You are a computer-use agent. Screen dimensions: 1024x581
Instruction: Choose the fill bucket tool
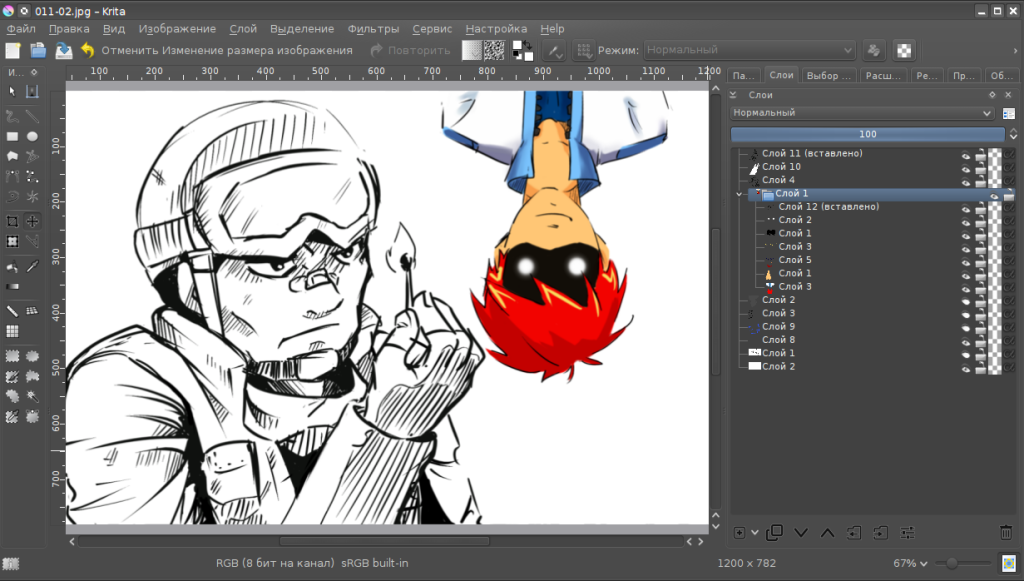(x=12, y=266)
